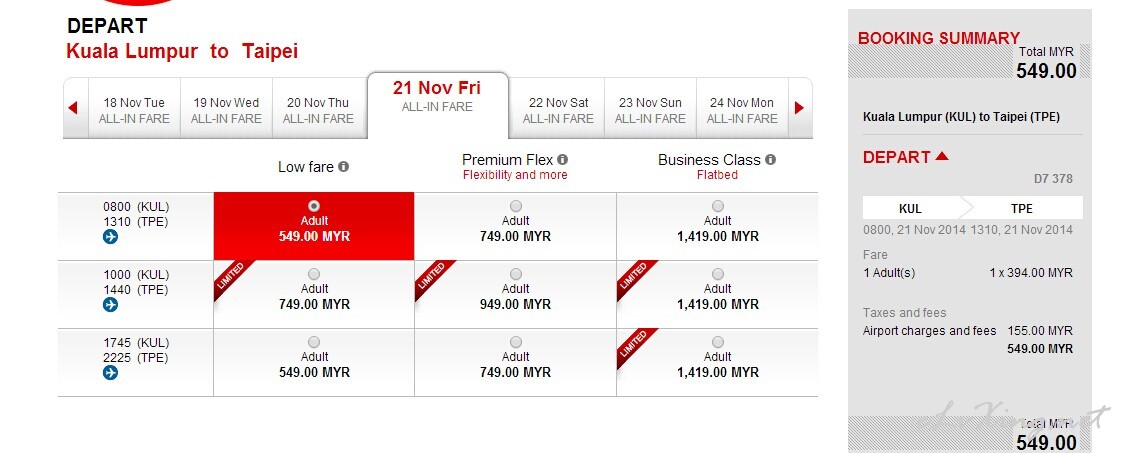Image resolution: width=1121 pixels, height=453 pixels.
Task: Collapse the DEPART section in booking summary
Action: pos(942,156)
